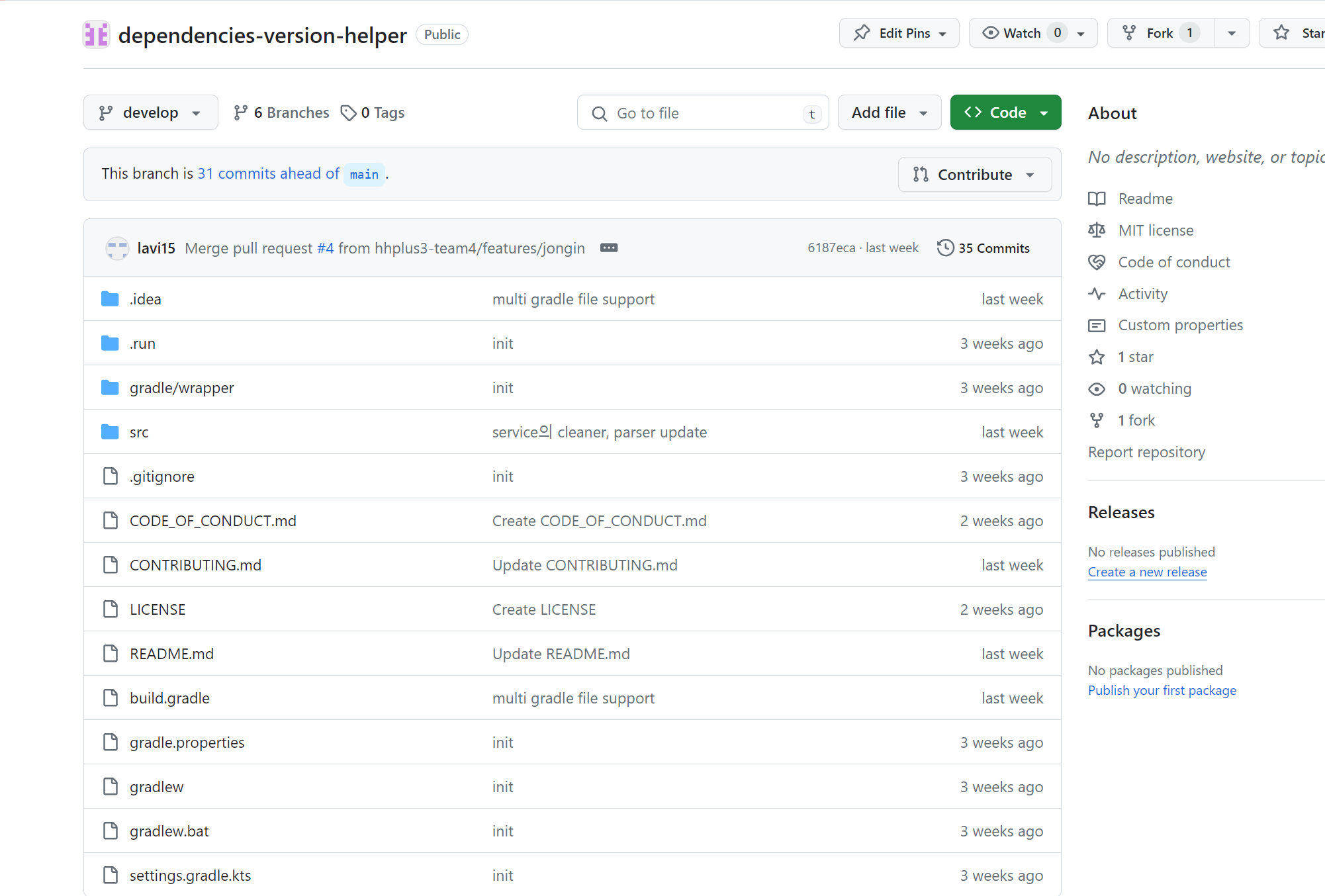
Task: Expand the Contribute menu
Action: (x=974, y=175)
